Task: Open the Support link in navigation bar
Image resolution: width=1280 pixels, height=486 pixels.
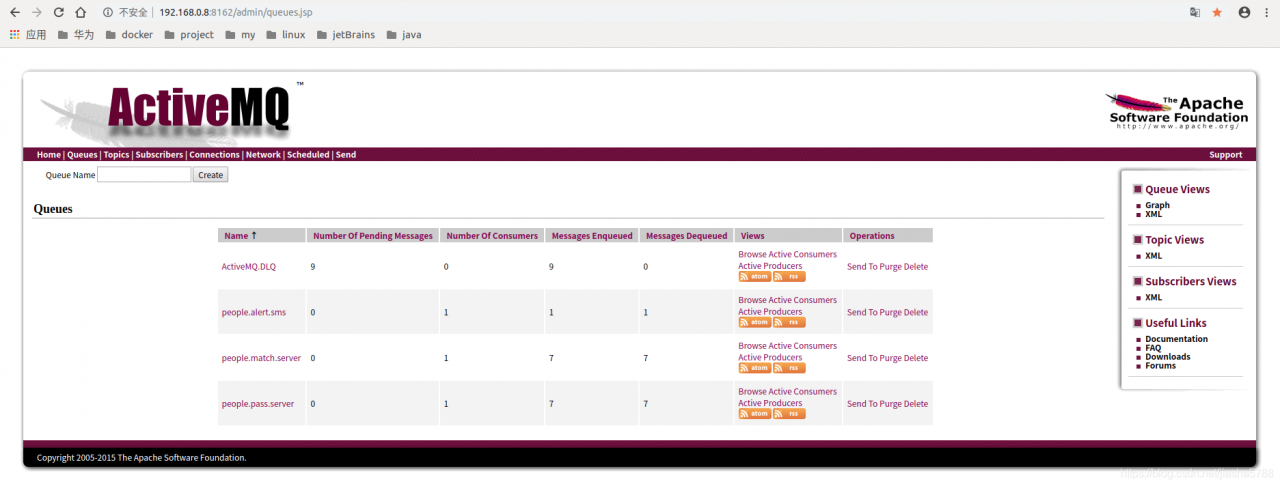Action: coord(1225,155)
